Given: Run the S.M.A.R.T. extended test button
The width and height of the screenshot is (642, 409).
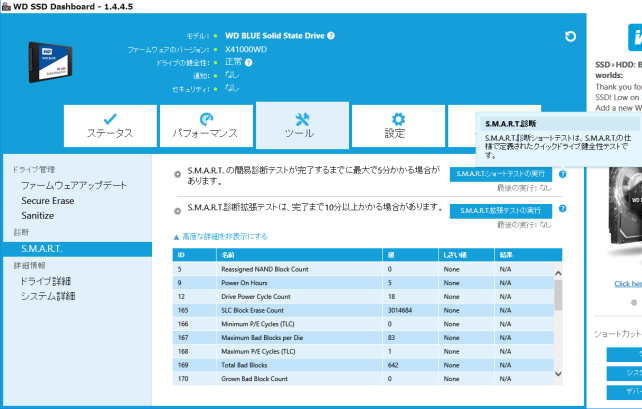Looking at the screenshot, I should click(500, 211).
